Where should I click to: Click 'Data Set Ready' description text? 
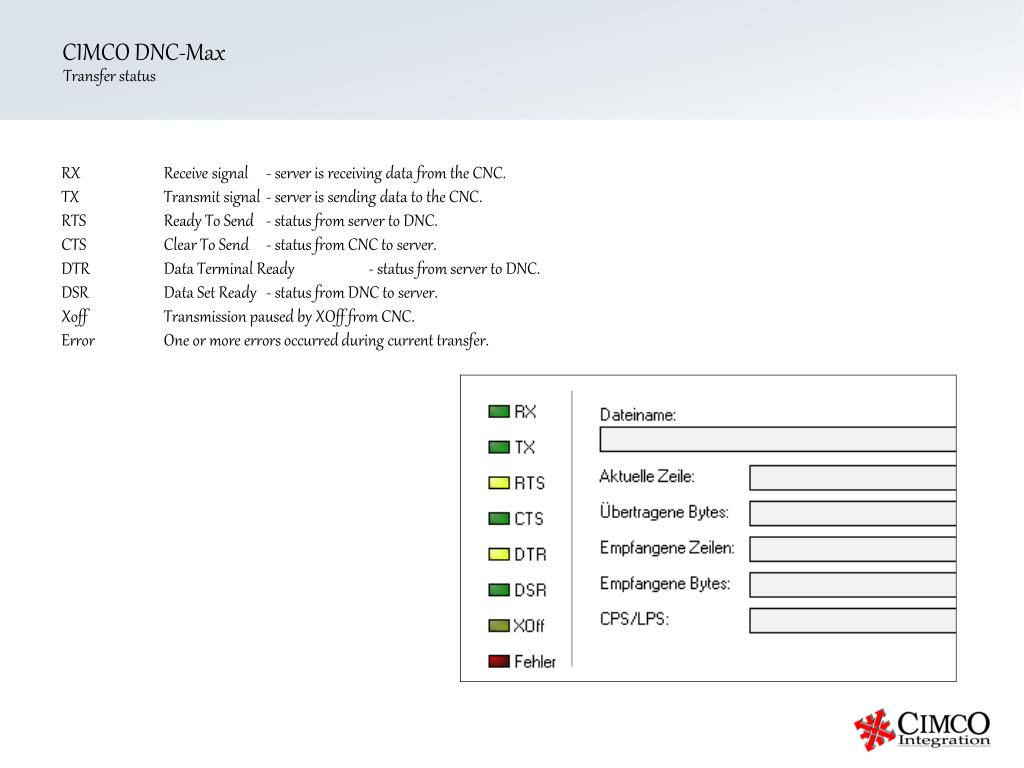210,293
